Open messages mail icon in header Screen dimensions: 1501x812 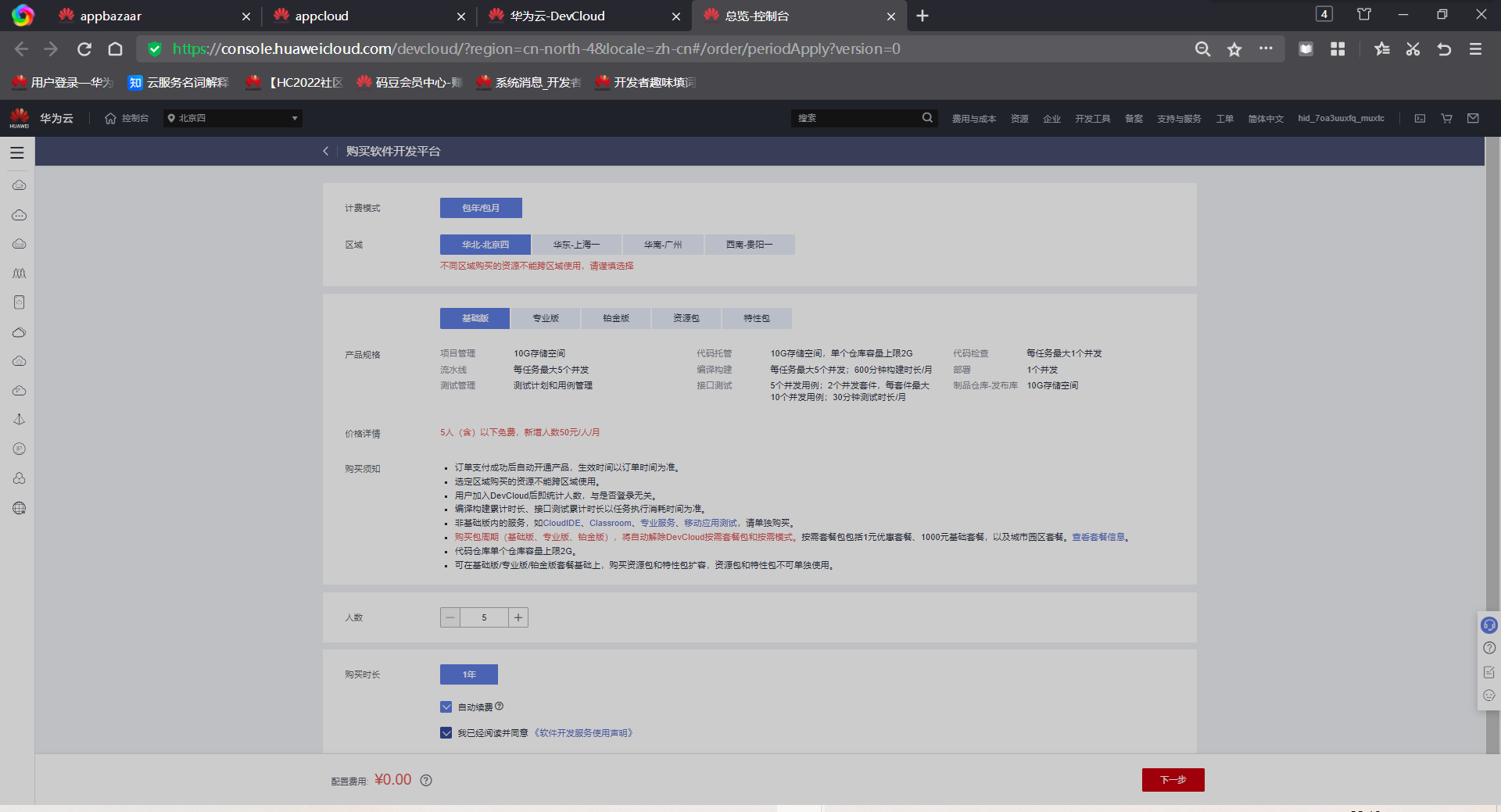coord(1473,119)
